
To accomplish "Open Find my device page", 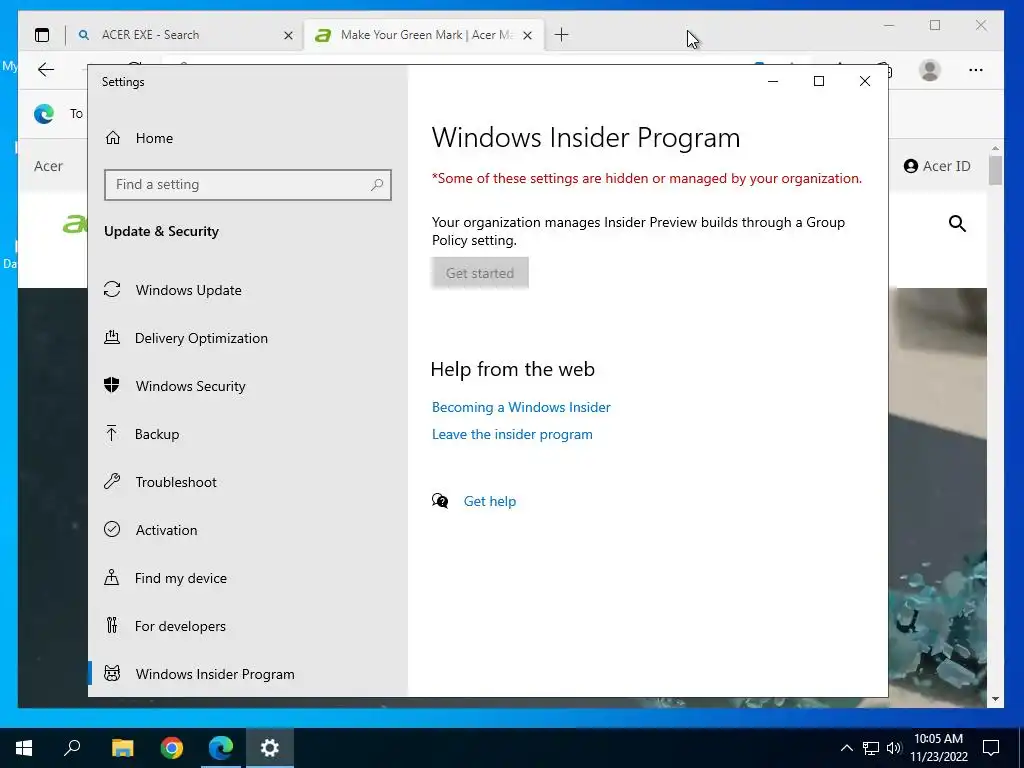I will pyautogui.click(x=248, y=578).
